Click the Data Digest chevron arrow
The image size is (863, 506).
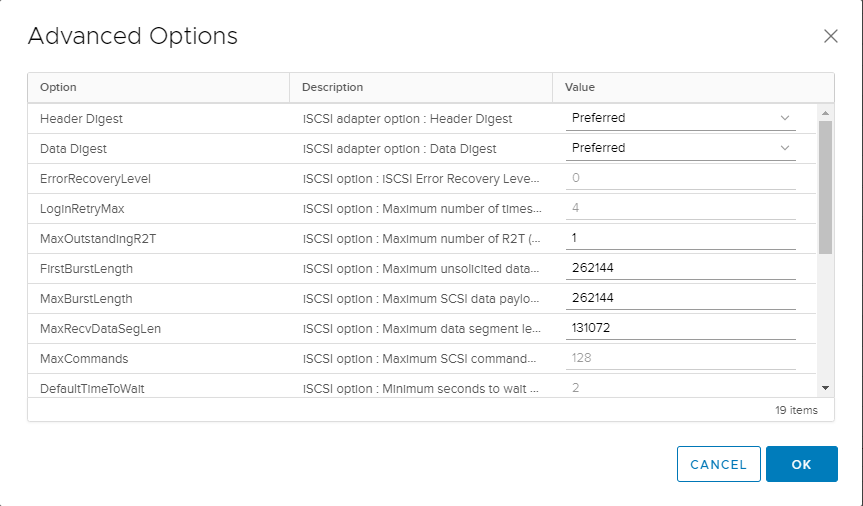785,148
